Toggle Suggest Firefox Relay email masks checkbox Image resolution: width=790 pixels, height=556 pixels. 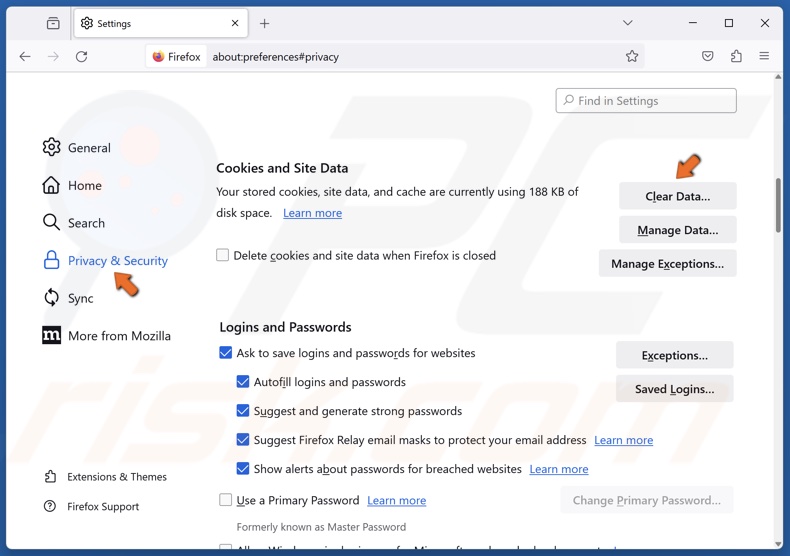pyautogui.click(x=242, y=440)
